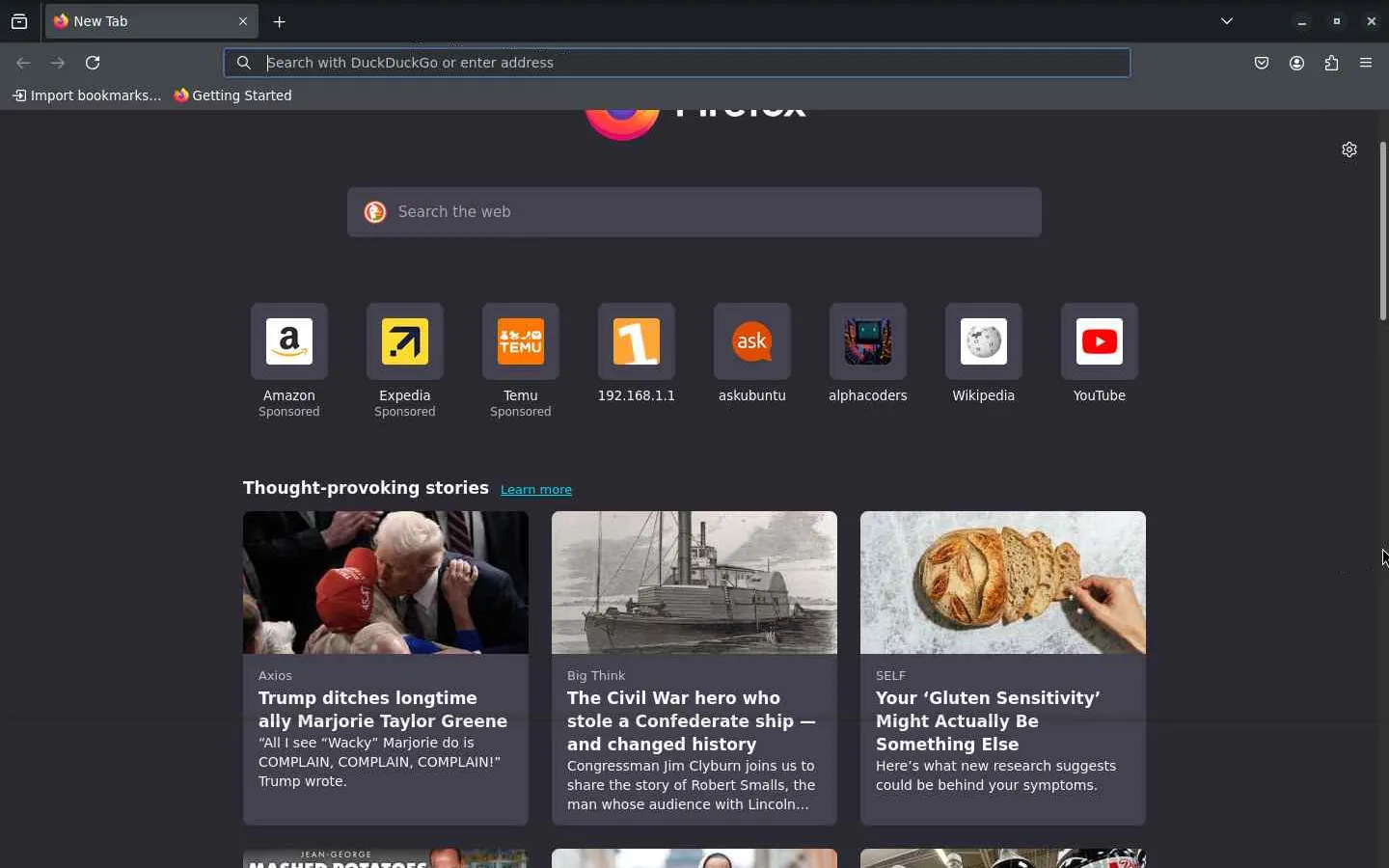Open the Extensions puzzle icon
Image resolution: width=1389 pixels, height=868 pixels.
click(x=1331, y=64)
